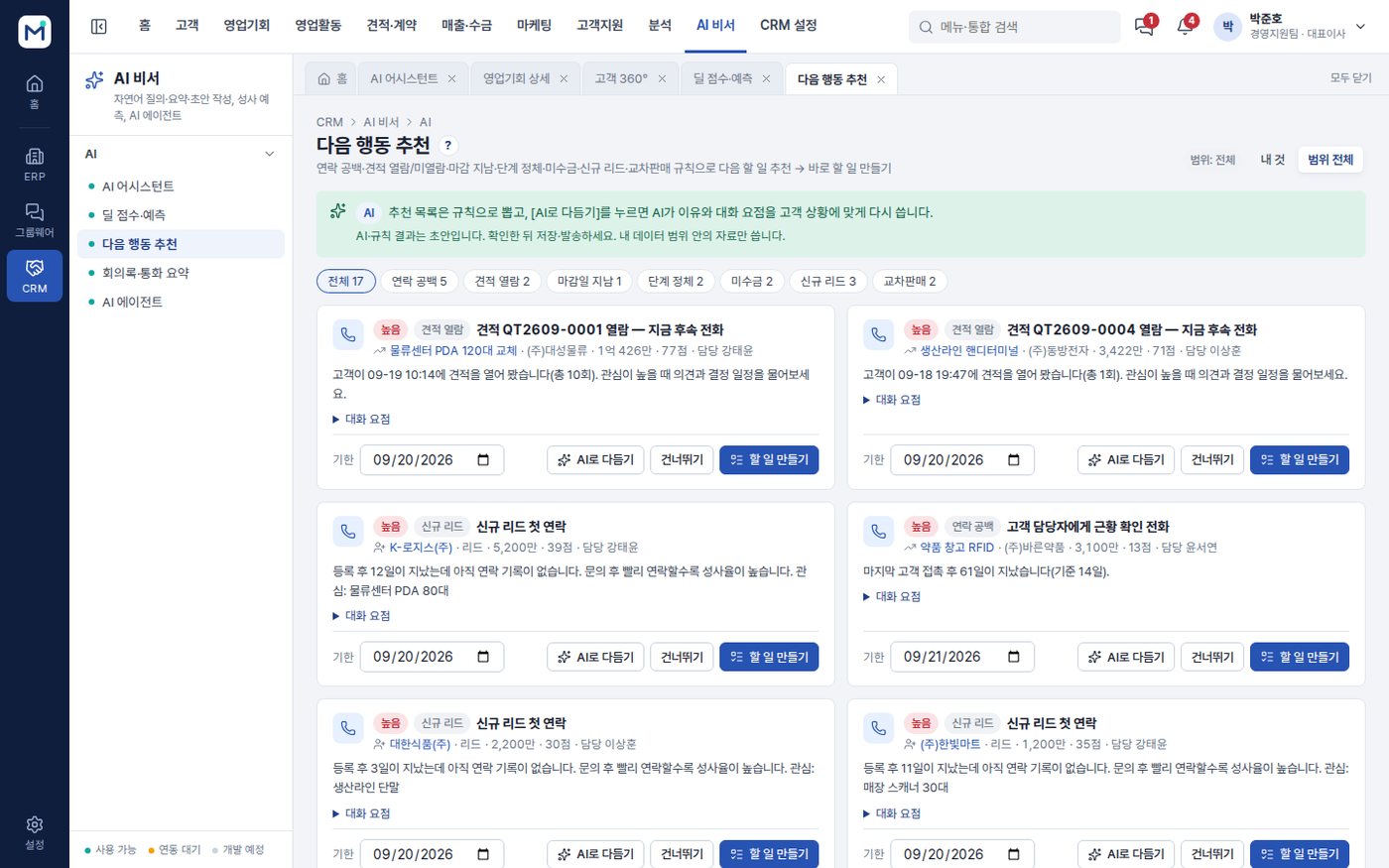
Task: Click phone icon on (주)한빛마트 card
Action: pyautogui.click(x=879, y=728)
